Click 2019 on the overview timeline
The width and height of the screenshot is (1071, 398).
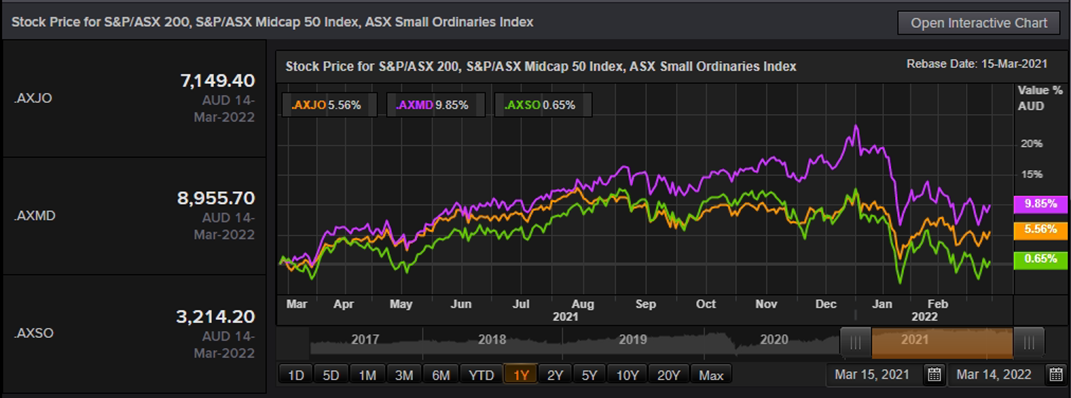[632, 339]
